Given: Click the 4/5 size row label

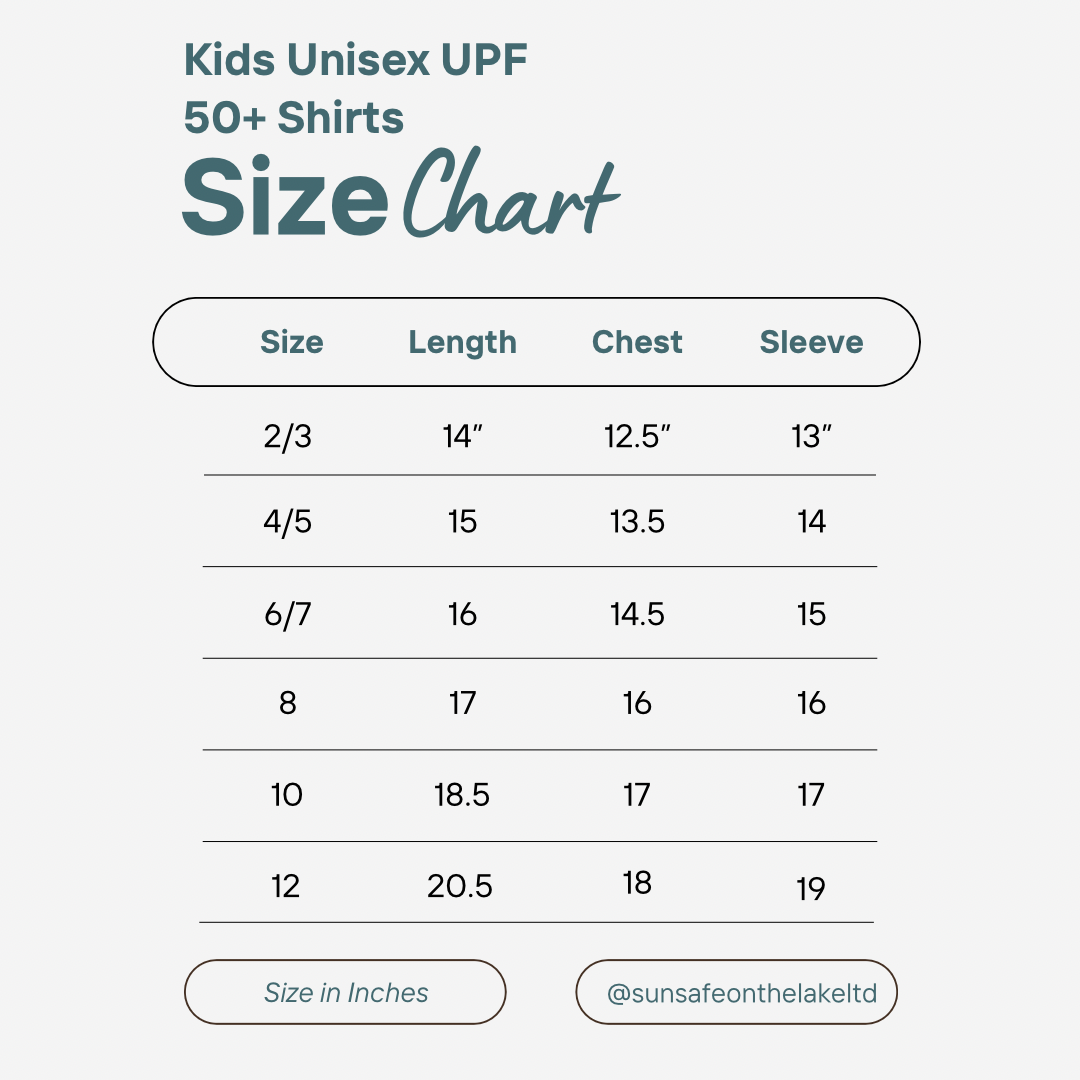Looking at the screenshot, I should (x=288, y=522).
